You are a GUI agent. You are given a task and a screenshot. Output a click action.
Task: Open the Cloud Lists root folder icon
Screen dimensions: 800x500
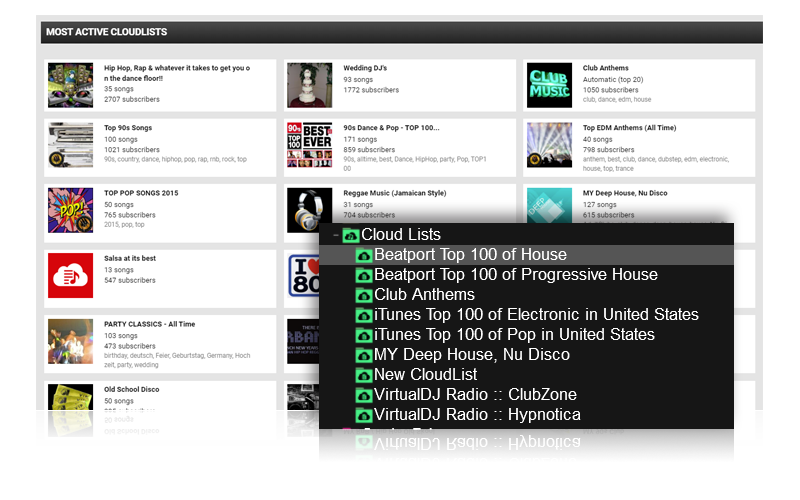351,235
